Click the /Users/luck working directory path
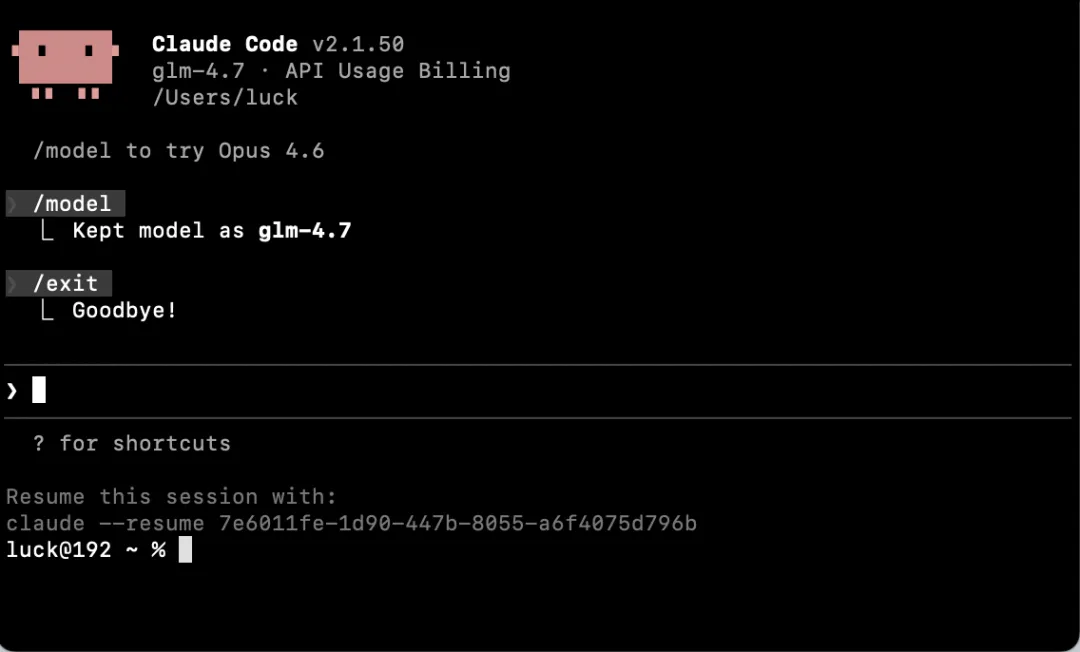The image size is (1080, 652). tap(225, 98)
